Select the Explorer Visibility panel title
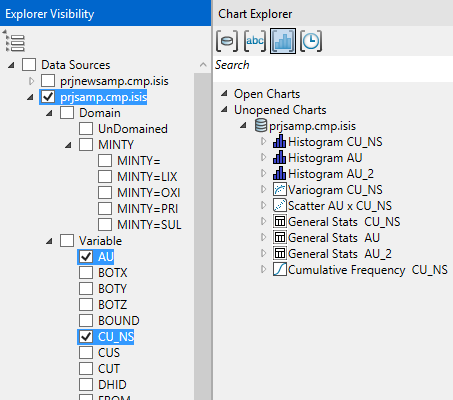Viewport: 453px width, 400px height. point(50,14)
